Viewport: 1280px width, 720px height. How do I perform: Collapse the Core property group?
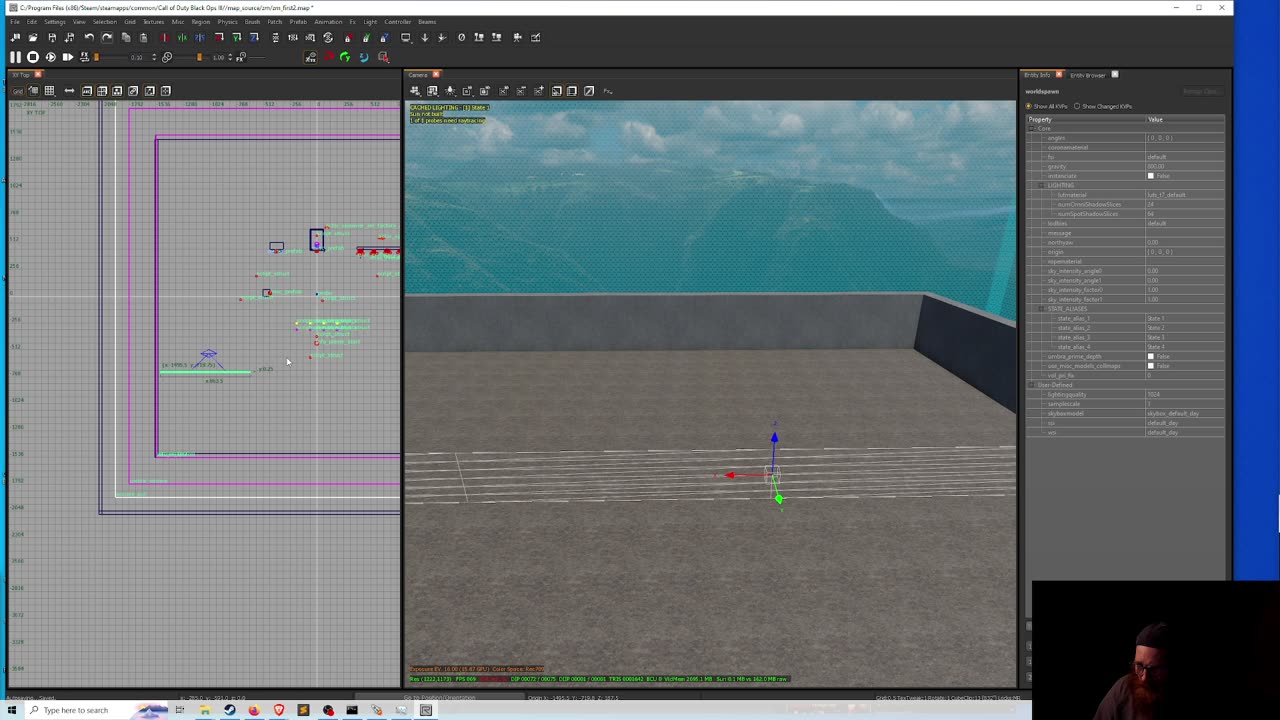(1031, 128)
